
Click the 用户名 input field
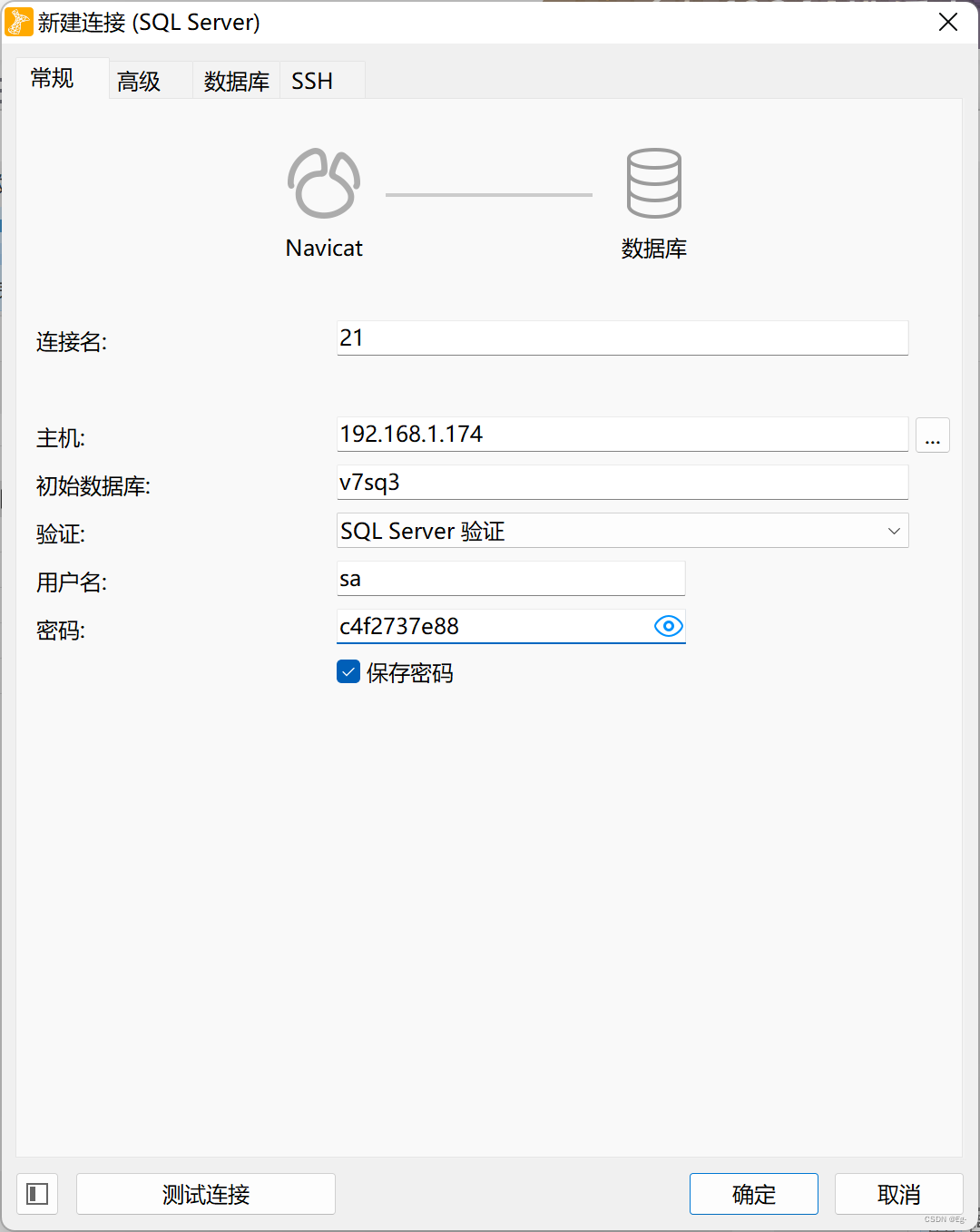pos(511,578)
